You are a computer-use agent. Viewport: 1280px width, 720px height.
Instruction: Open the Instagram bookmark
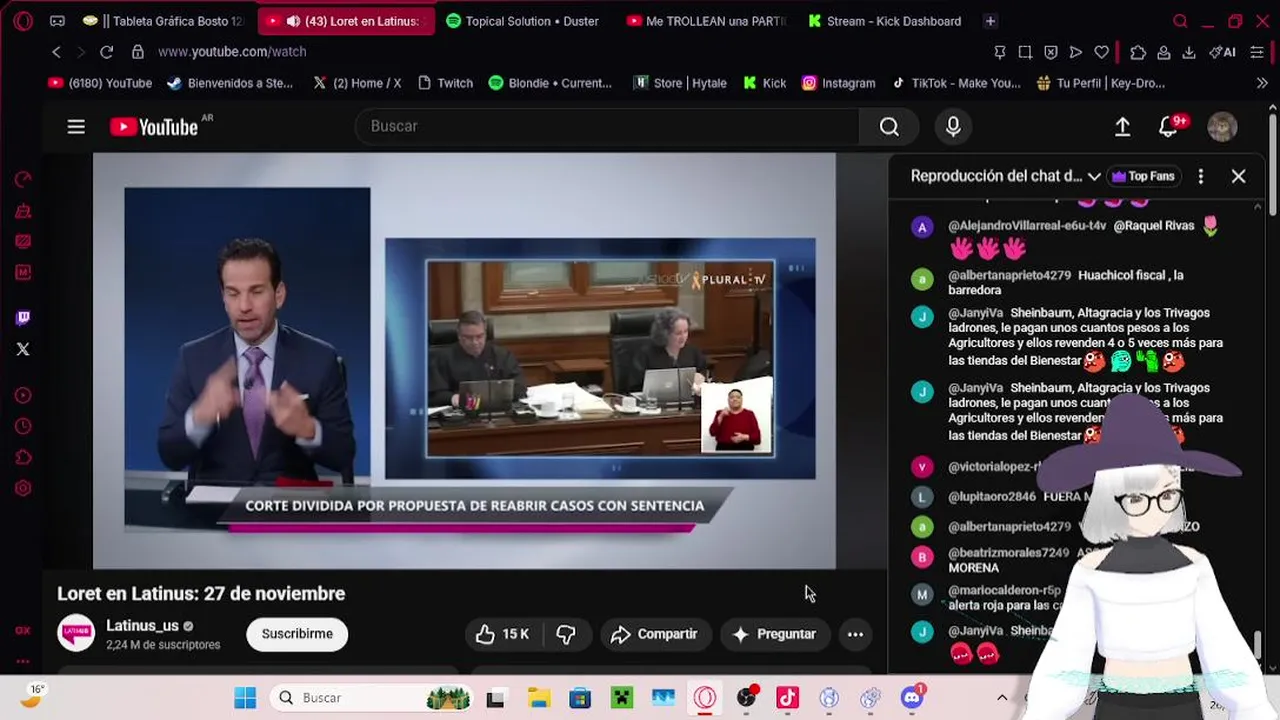tap(838, 83)
